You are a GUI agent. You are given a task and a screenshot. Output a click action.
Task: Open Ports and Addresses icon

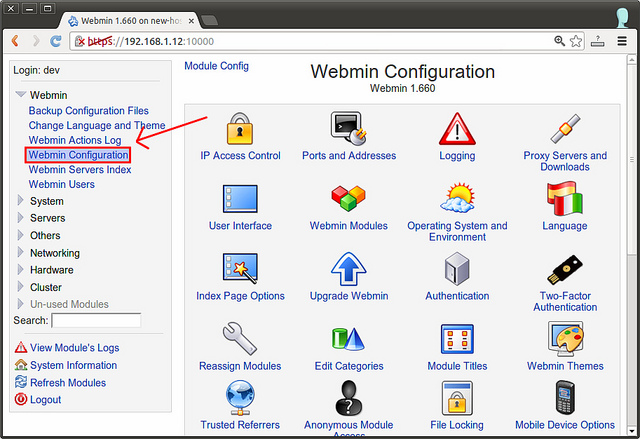(349, 129)
